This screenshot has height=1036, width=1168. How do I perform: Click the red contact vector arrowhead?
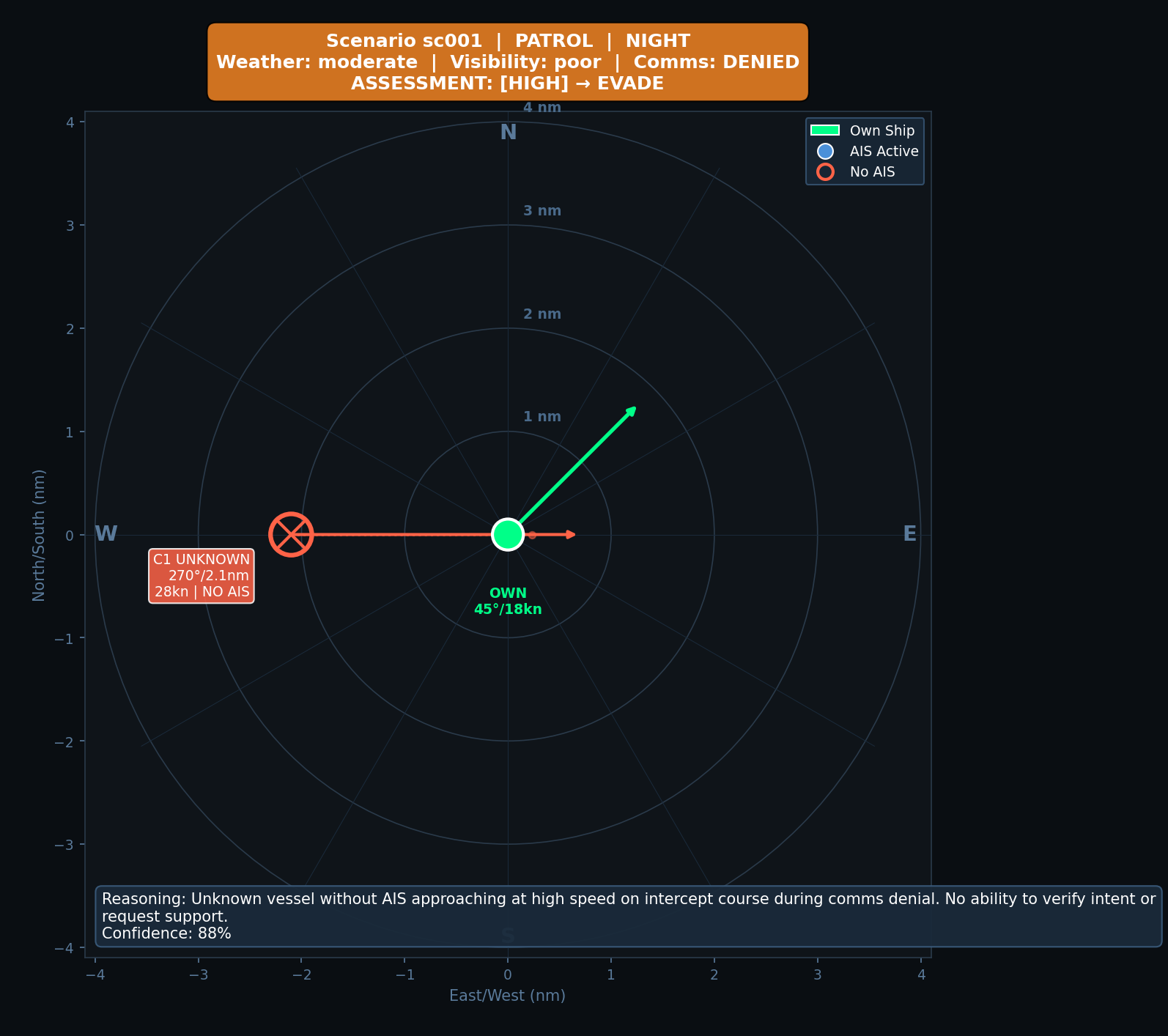pyautogui.click(x=571, y=535)
